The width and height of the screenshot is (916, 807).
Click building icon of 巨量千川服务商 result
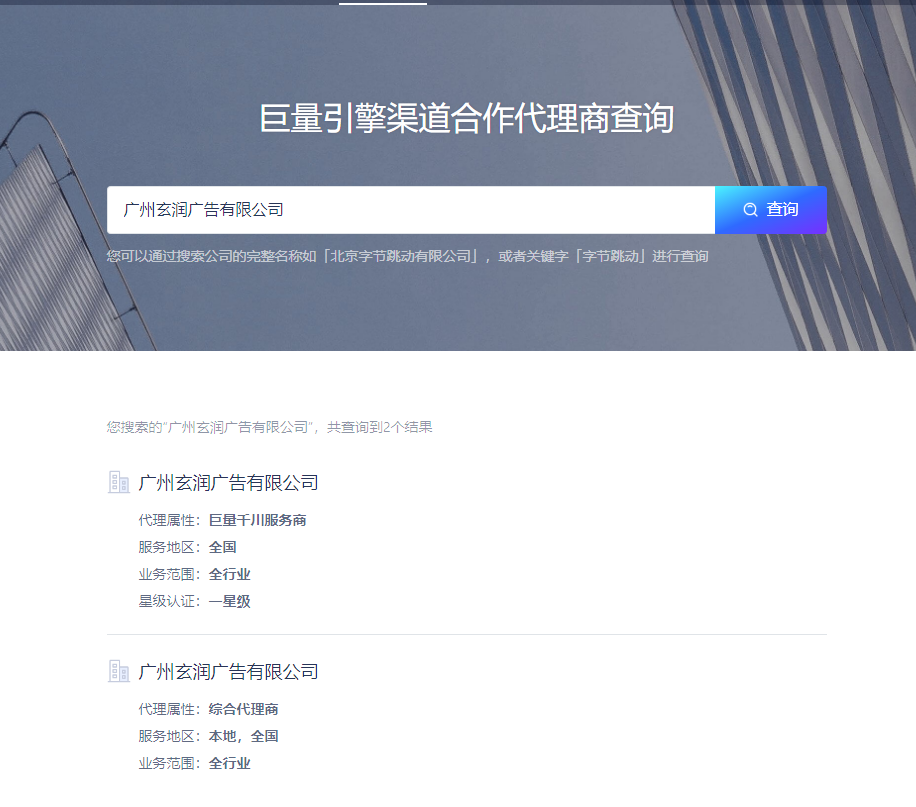(119, 483)
